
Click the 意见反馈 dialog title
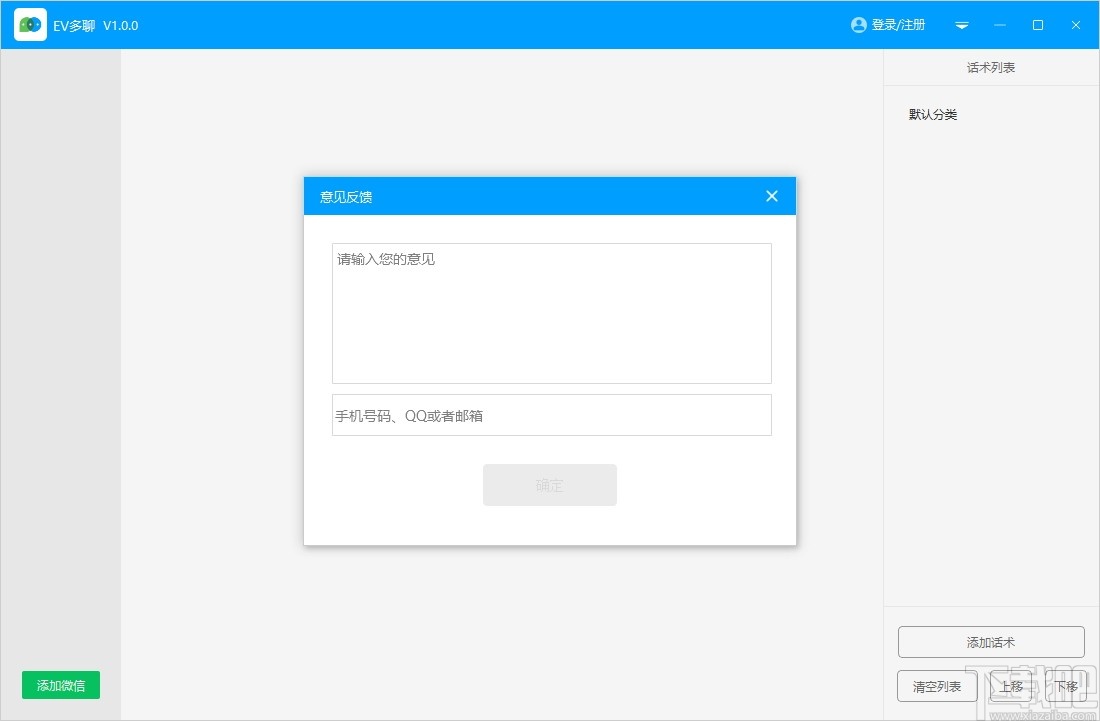point(346,197)
